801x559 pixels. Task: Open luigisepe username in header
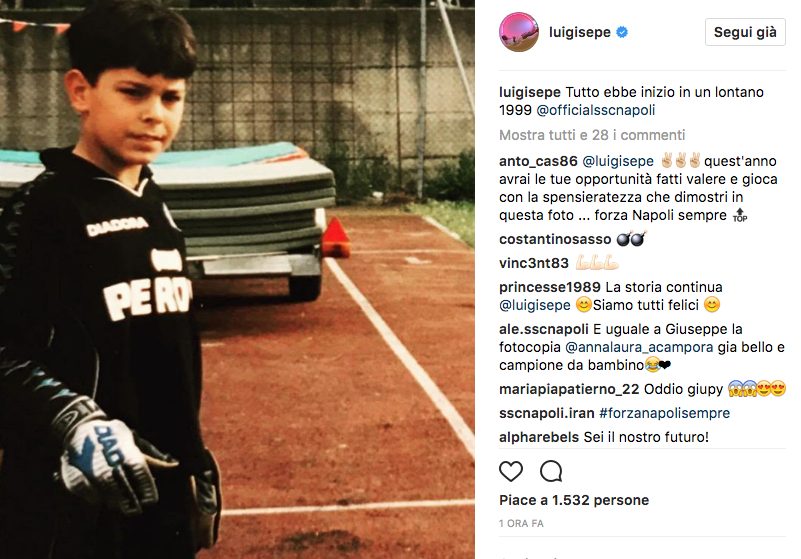click(579, 32)
